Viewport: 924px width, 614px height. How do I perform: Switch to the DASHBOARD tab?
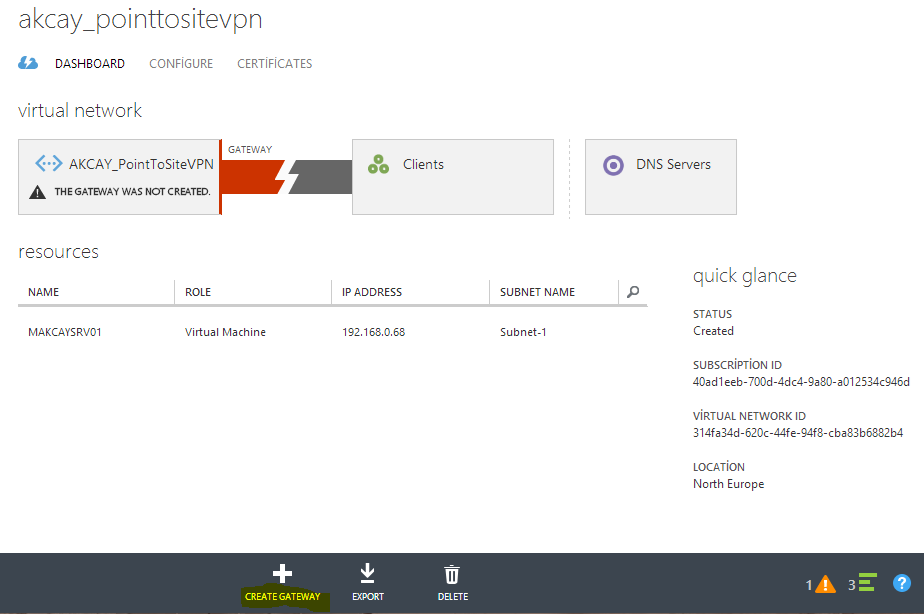[90, 64]
